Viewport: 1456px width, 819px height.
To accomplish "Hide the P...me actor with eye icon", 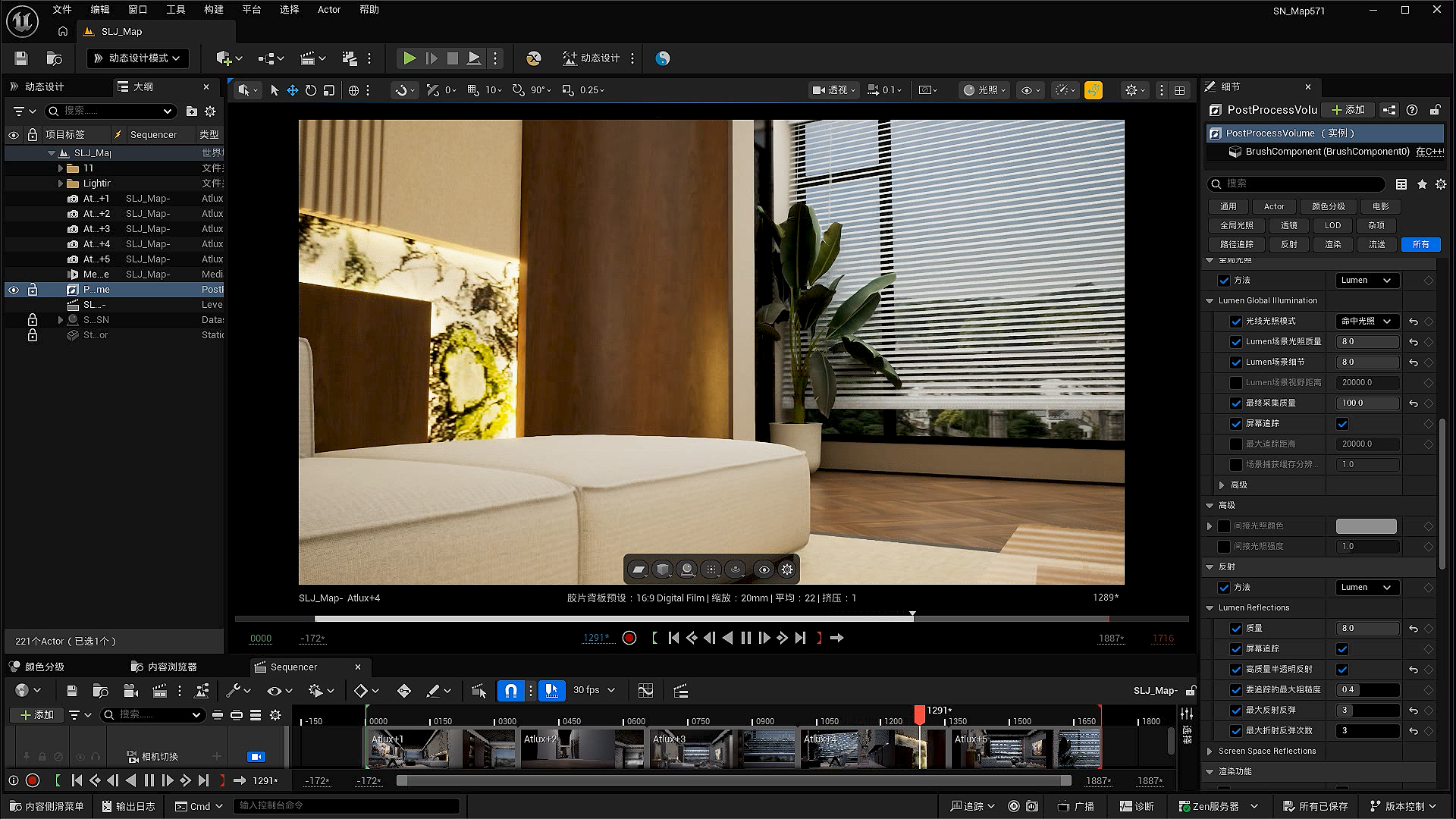I will click(14, 290).
